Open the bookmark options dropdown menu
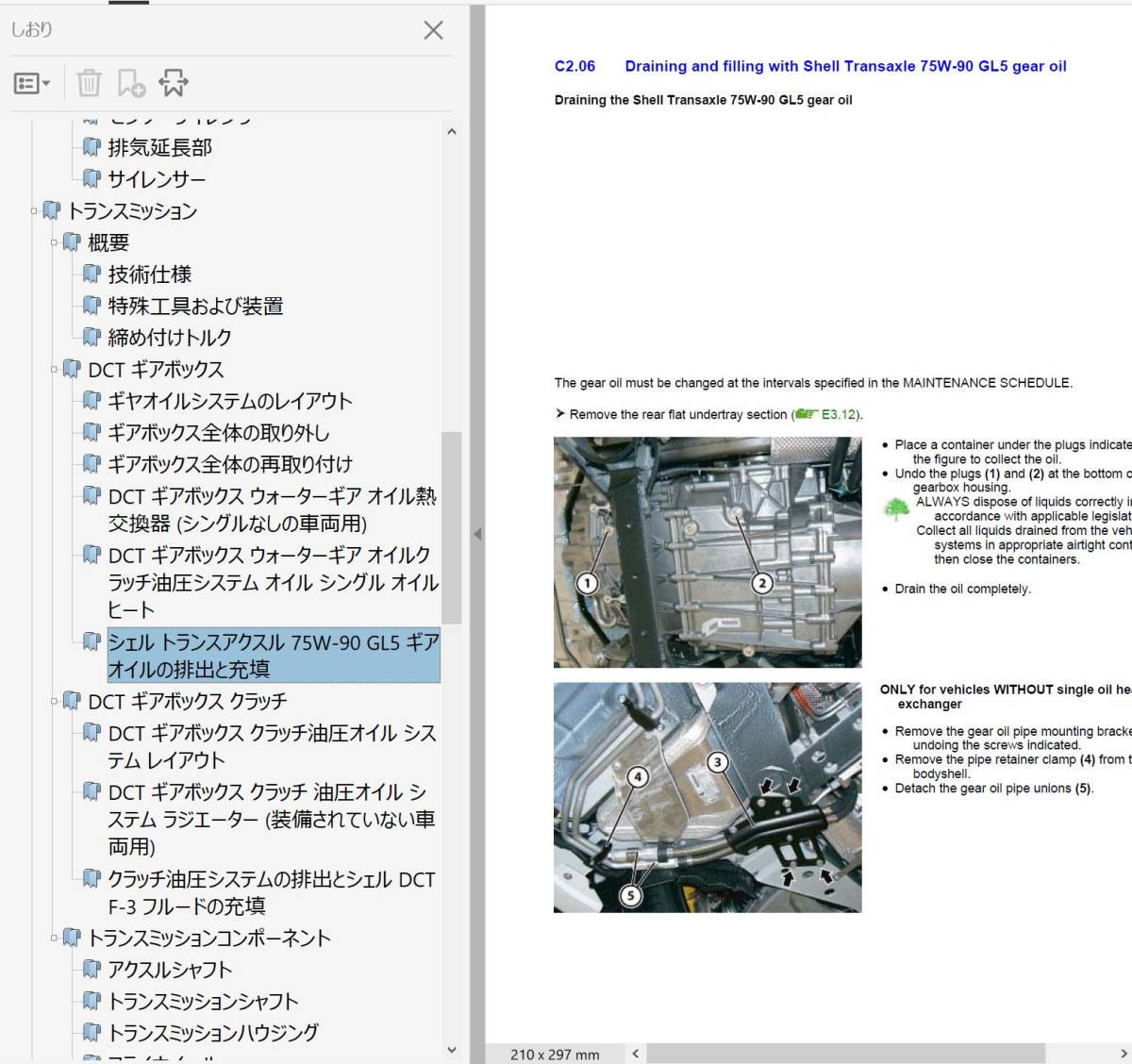1132x1064 pixels. point(32,83)
